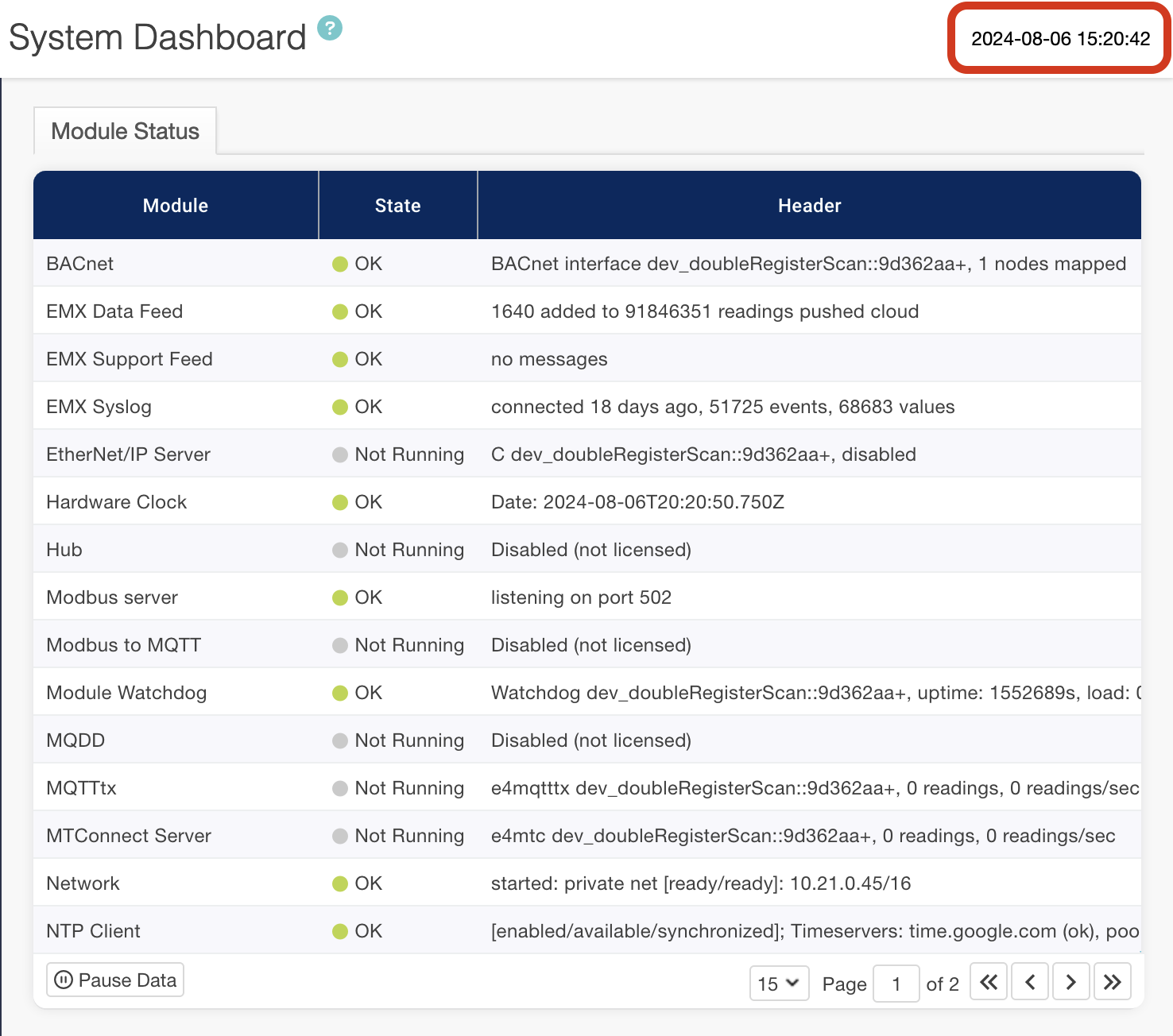This screenshot has width=1173, height=1036.
Task: Click the MQTTtx gray status dot
Action: [340, 788]
